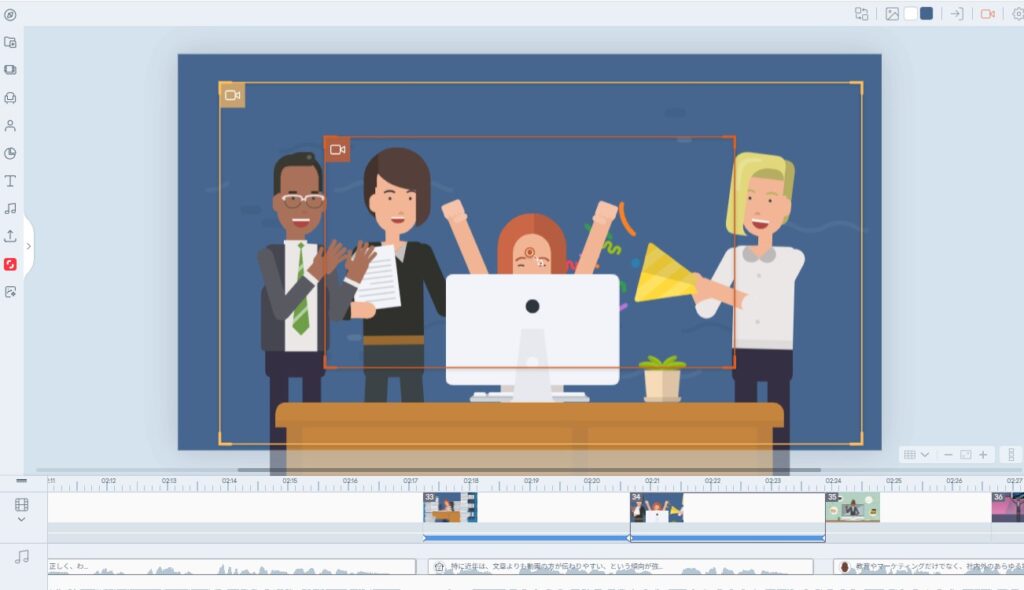
Task: Pick the dark blue background color swatch
Action: click(x=926, y=14)
